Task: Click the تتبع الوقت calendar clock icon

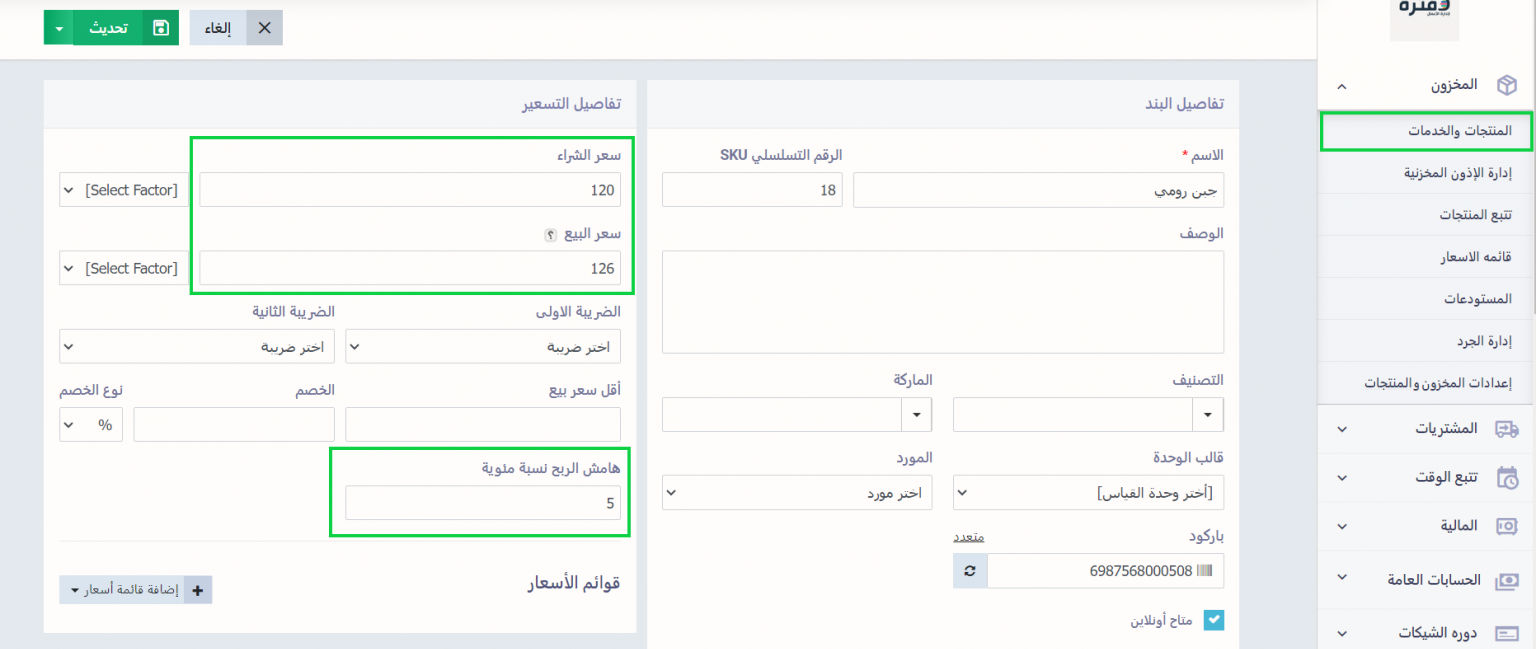Action: [x=1506, y=477]
